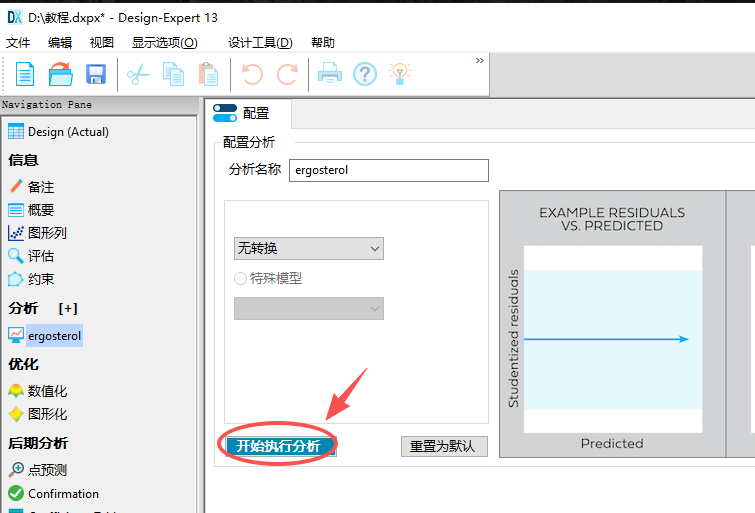Screen dimensions: 755x513
Task: Open the disabled dropdown below 特殊模型
Action: (x=308, y=309)
